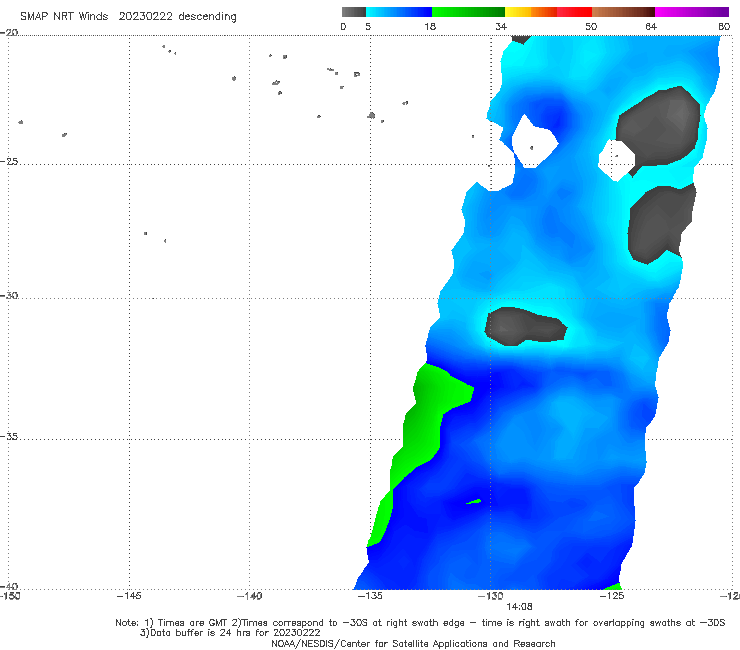Viewport: 740px width, 650px height.
Task: Select the green 18–34 color bar segment
Action: tap(468, 12)
